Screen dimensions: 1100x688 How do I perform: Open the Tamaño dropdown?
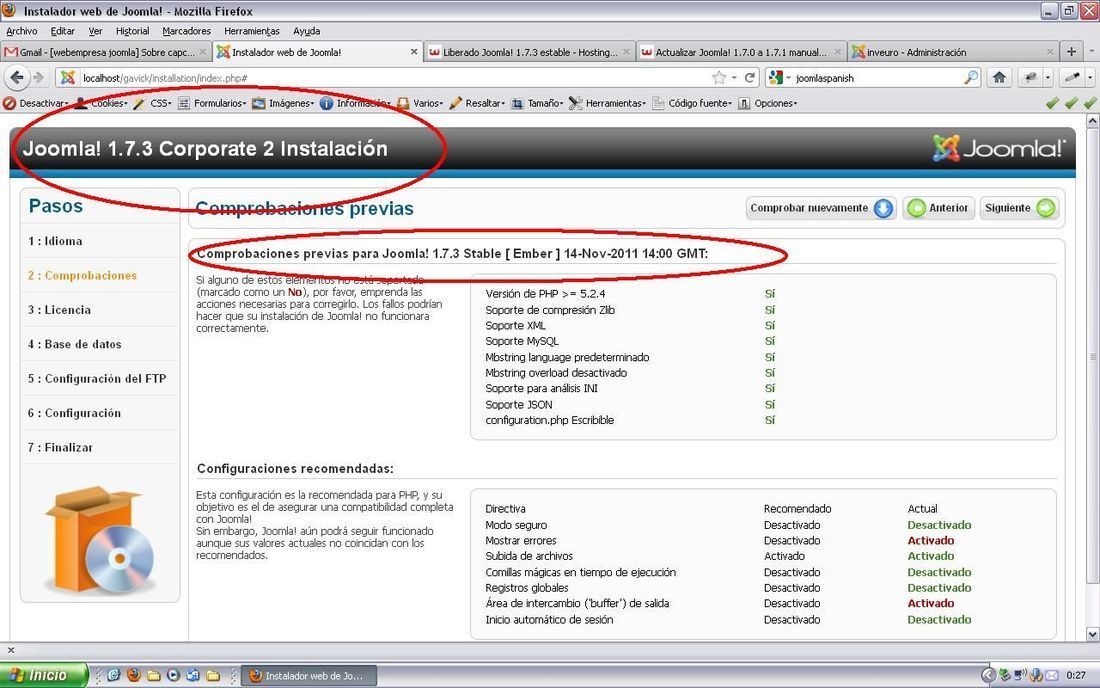point(537,103)
